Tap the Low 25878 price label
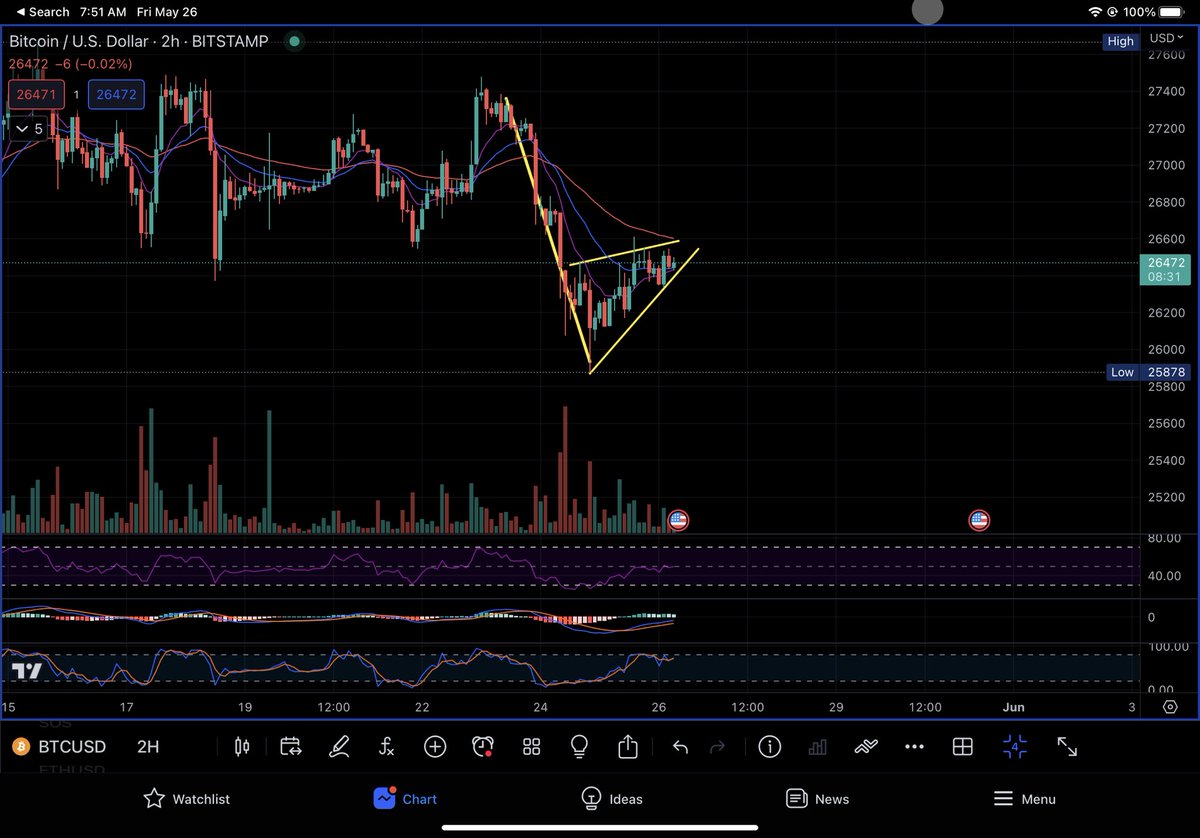Image resolution: width=1200 pixels, height=838 pixels. pyautogui.click(x=1148, y=372)
